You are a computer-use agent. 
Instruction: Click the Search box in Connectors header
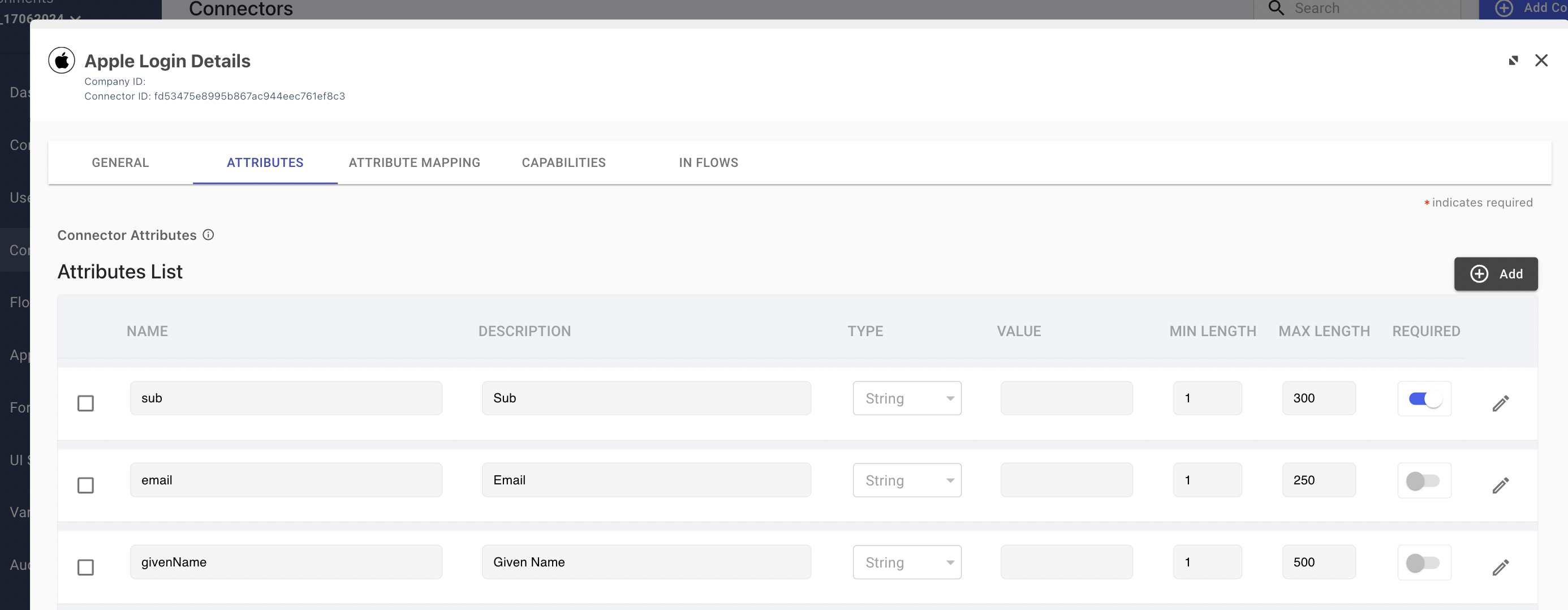click(1358, 8)
